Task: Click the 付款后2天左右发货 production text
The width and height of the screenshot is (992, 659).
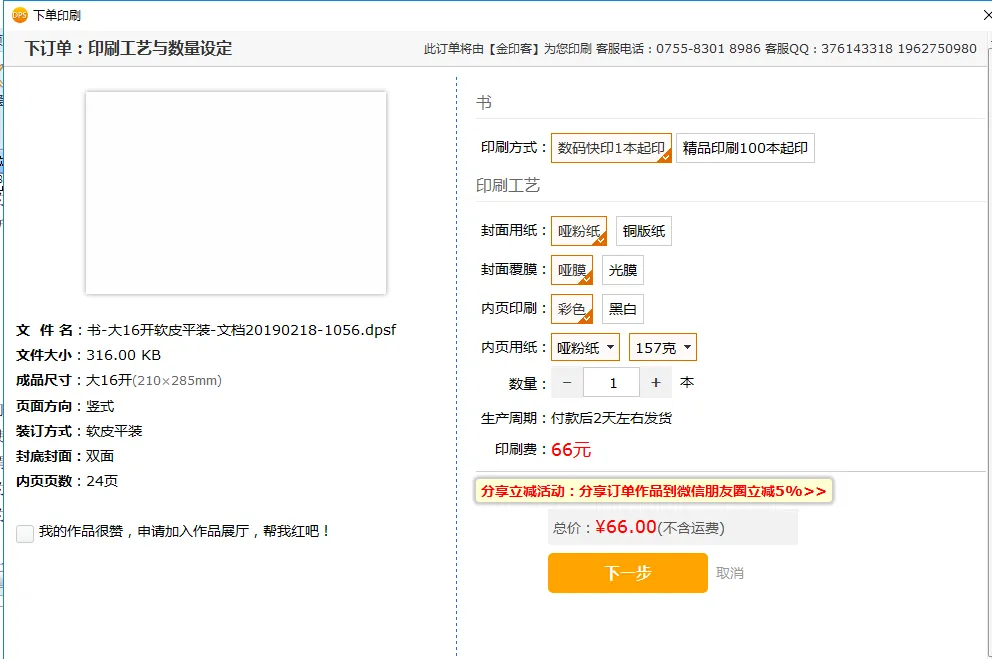Action: [x=611, y=418]
